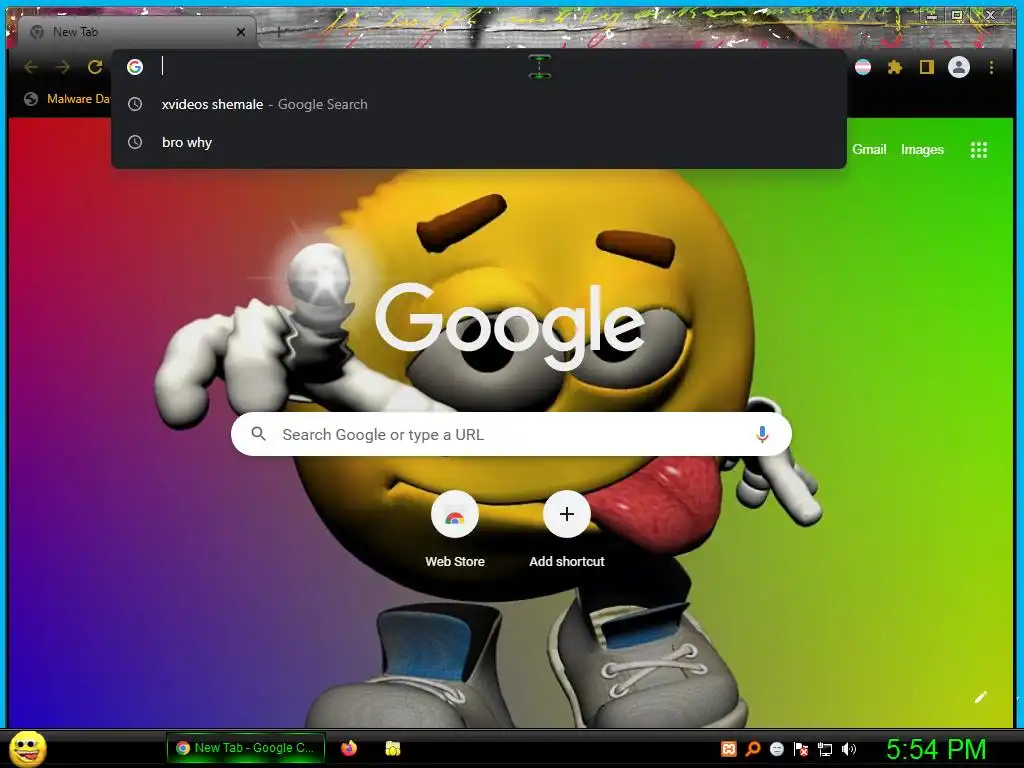1024x768 pixels.
Task: Close the New Tab tab
Action: [241, 32]
